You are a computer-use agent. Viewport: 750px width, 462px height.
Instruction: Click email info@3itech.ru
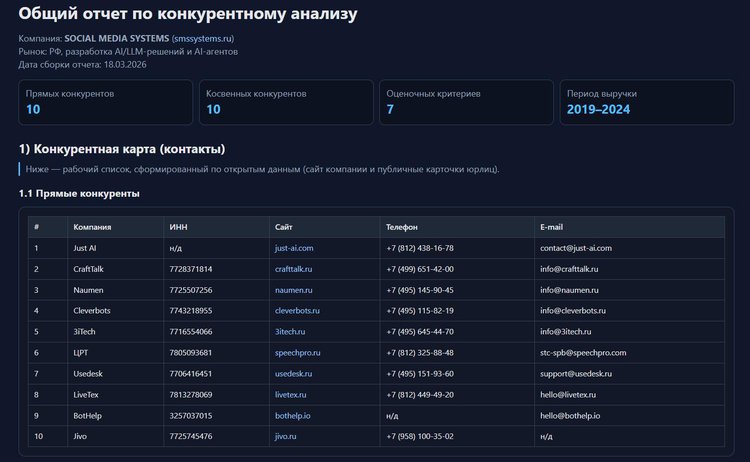[565, 332]
